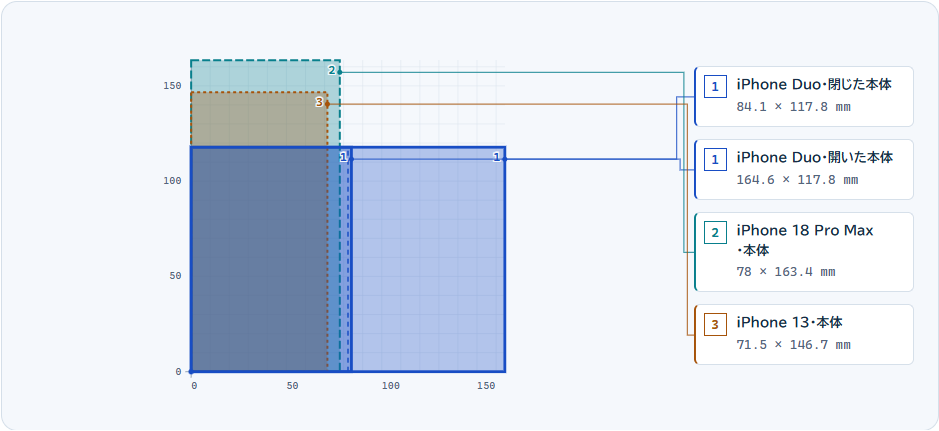Screen dimensions: 939x431
Task: Select the iPhone Duo 閉じた本体 legend card
Action: pos(804,96)
